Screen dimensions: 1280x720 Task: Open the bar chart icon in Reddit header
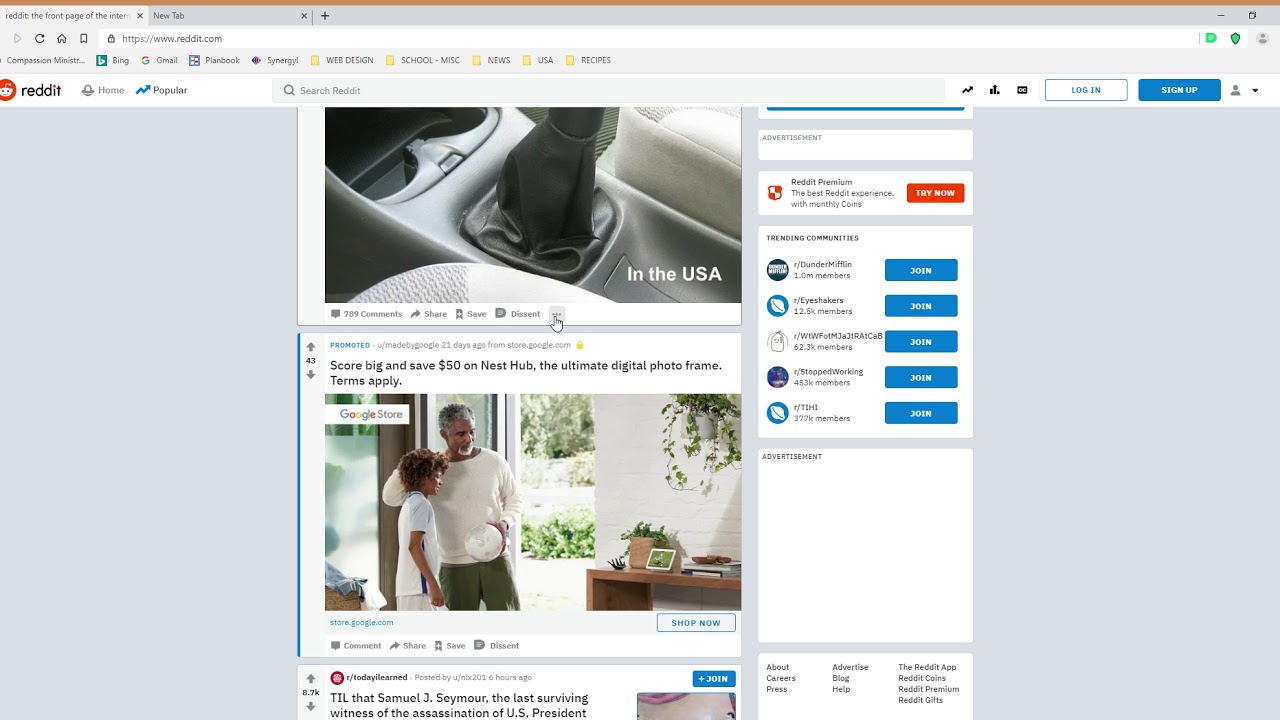point(994,90)
